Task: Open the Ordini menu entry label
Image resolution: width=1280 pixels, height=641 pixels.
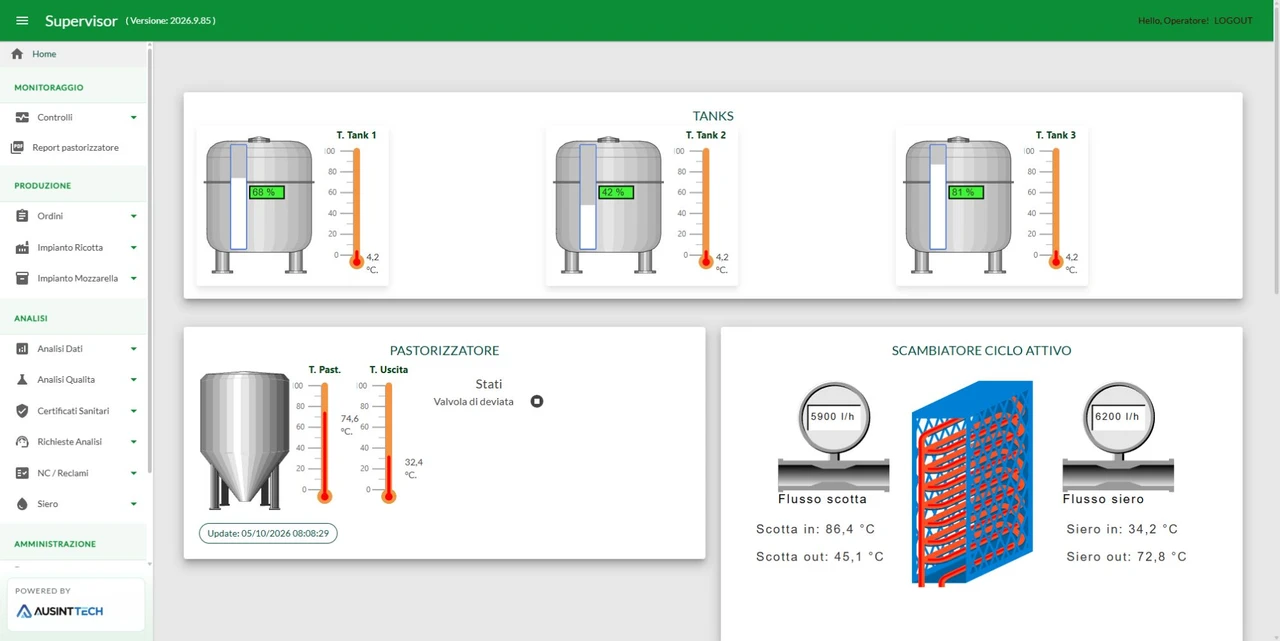Action: tap(50, 216)
